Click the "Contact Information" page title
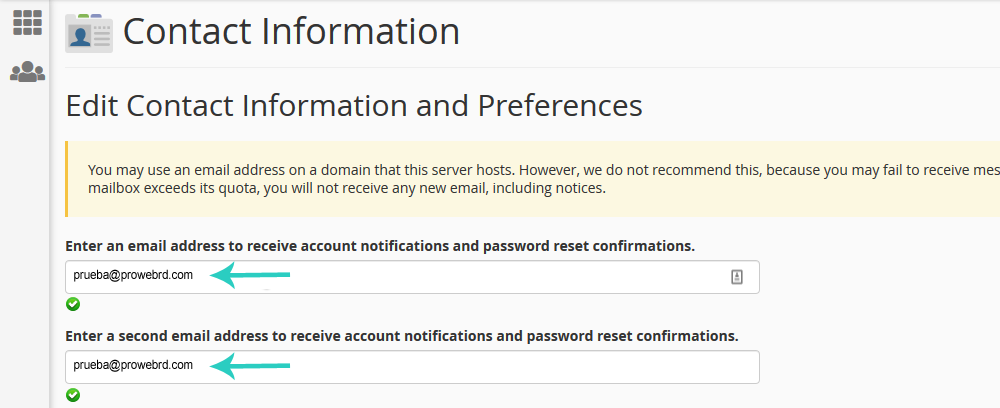Viewport: 1000px width, 408px height. point(291,32)
